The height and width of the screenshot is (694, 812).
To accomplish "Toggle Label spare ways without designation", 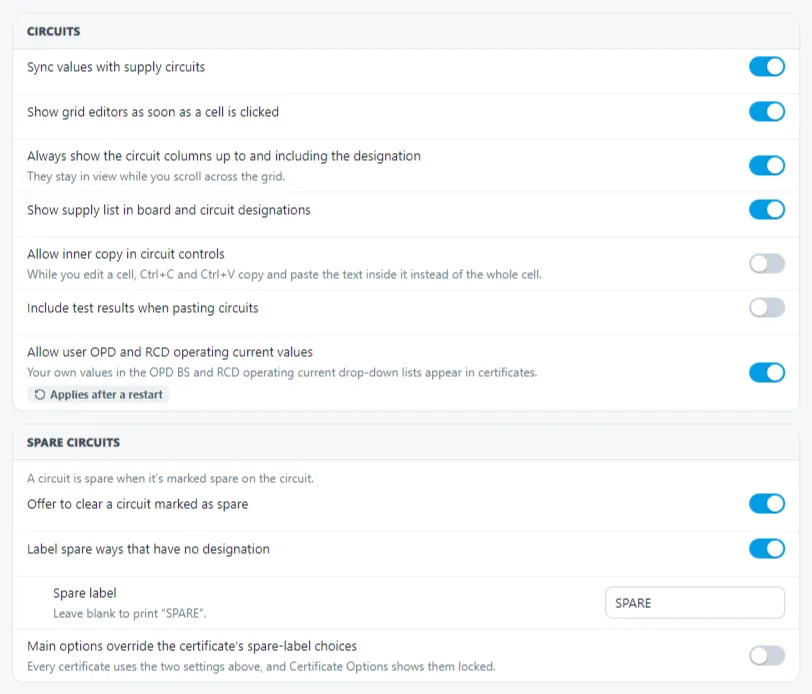I will point(766,548).
